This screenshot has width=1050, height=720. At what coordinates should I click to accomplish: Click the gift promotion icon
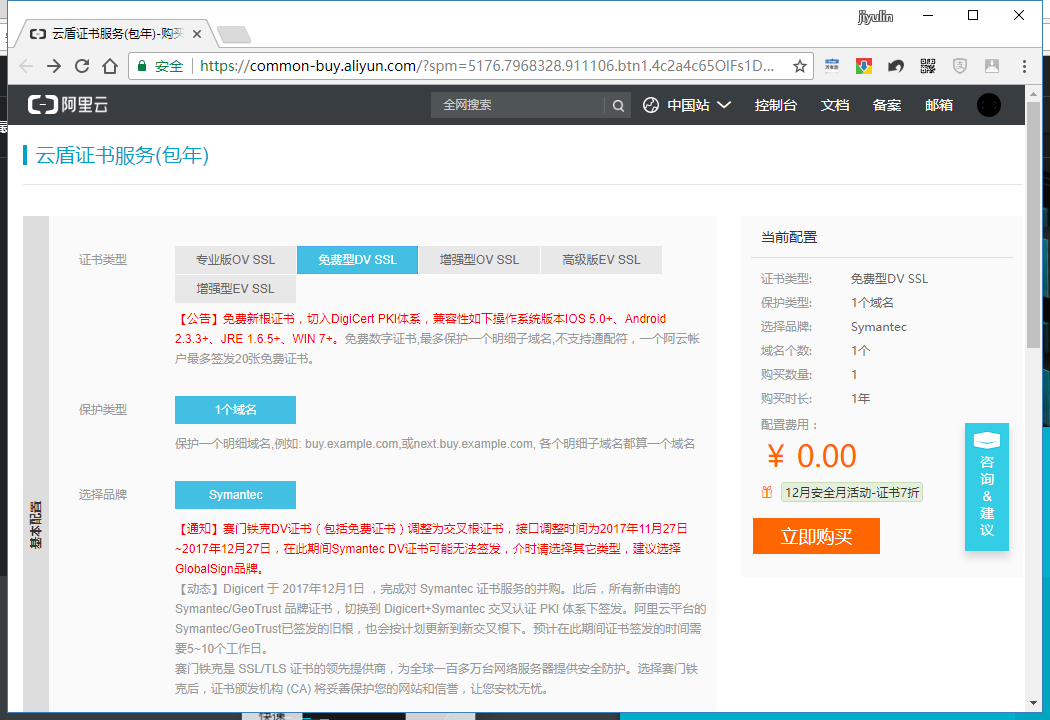coord(767,492)
